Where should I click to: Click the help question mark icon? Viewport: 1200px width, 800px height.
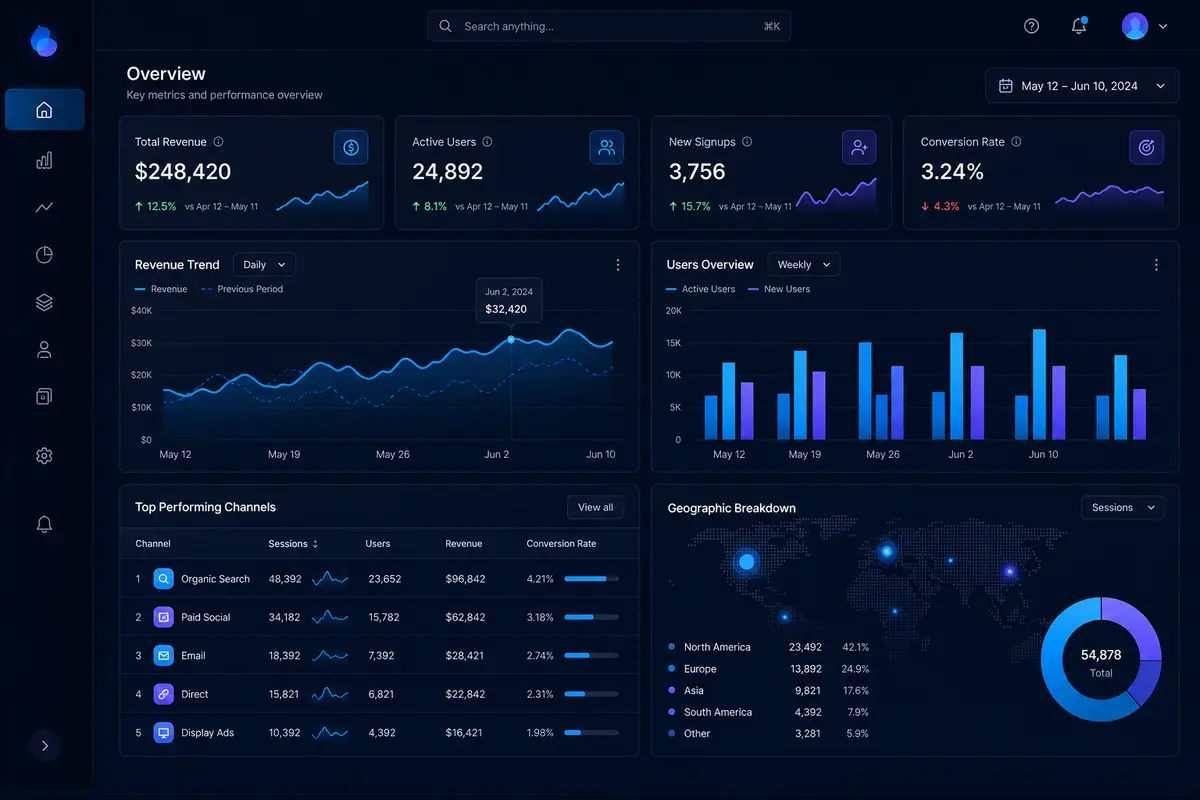click(x=1032, y=27)
